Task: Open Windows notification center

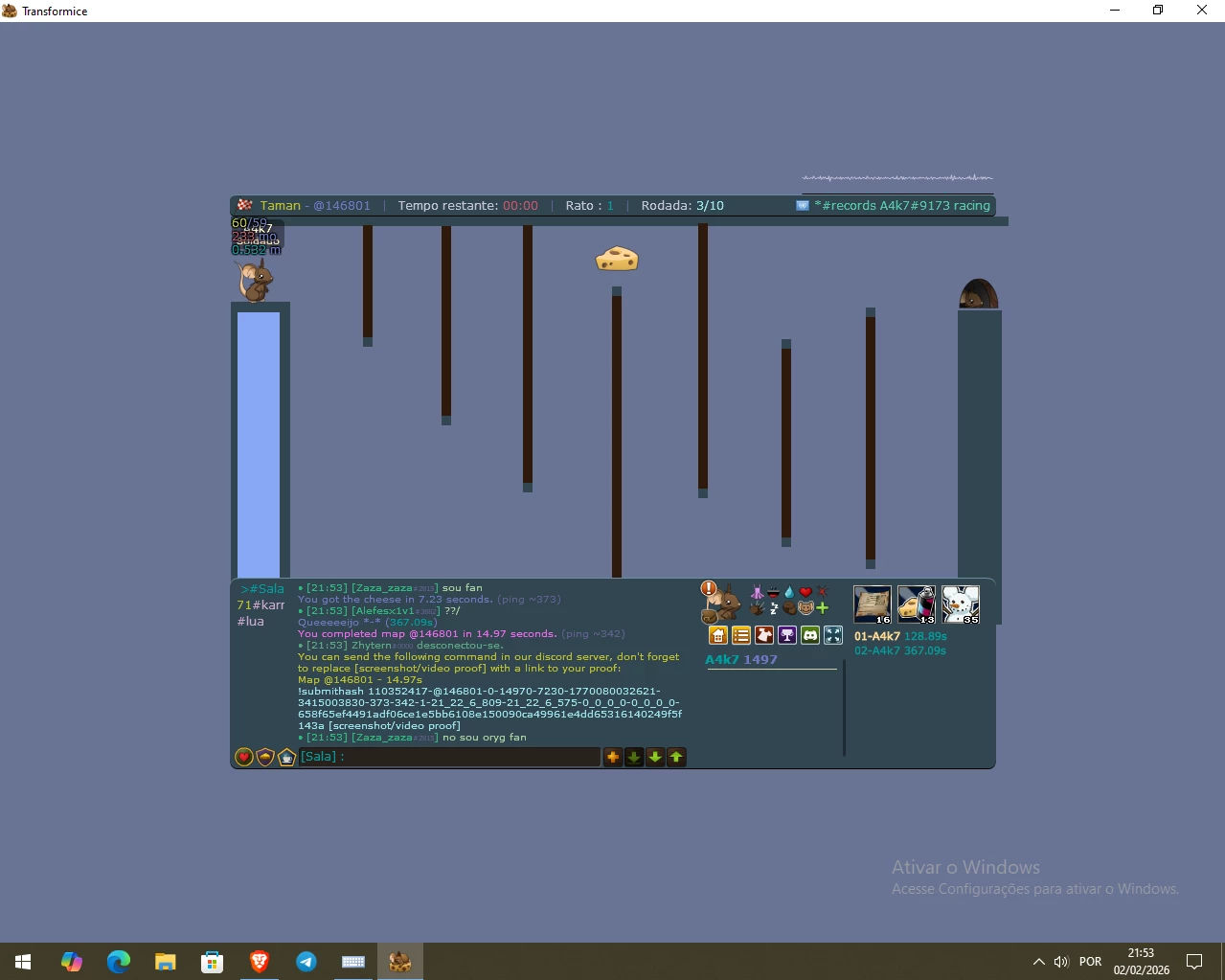Action: pos(1194,962)
